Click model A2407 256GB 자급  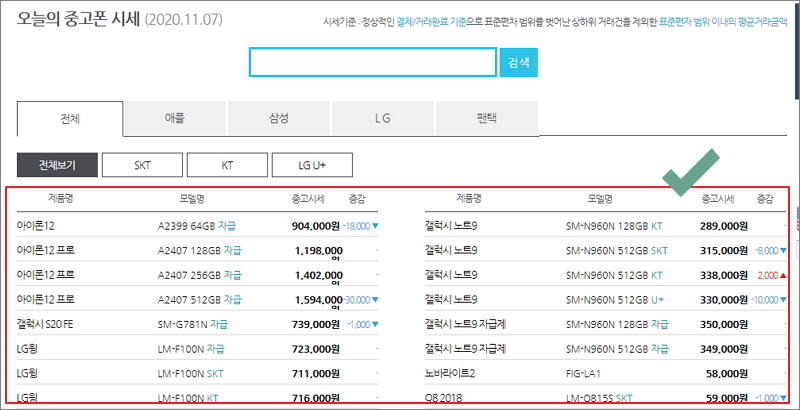(x=200, y=275)
